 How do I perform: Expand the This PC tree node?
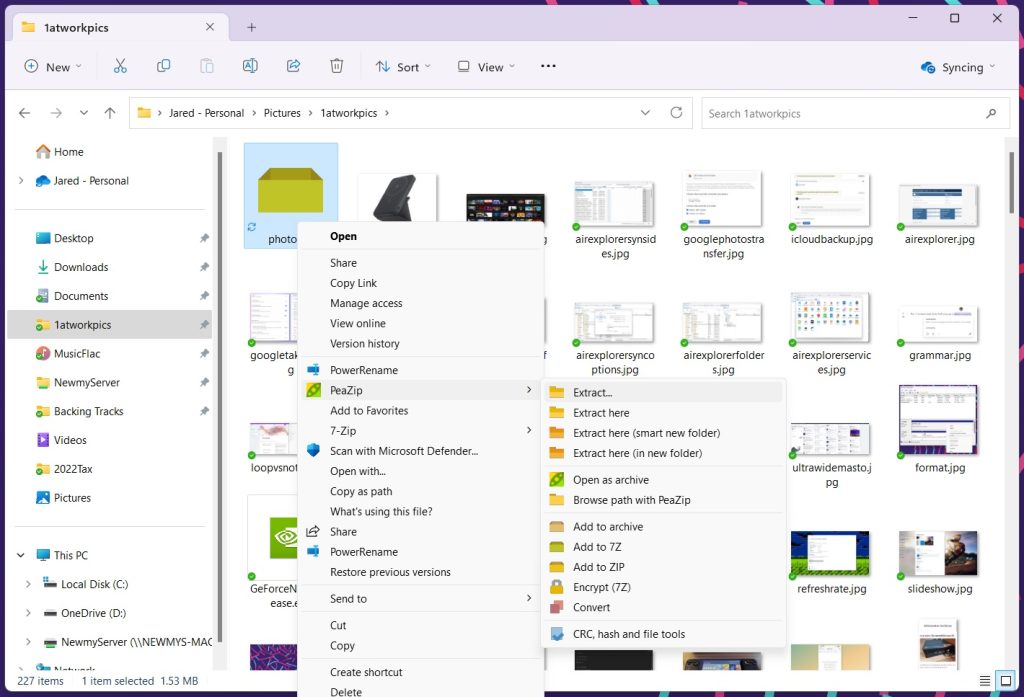click(x=21, y=555)
